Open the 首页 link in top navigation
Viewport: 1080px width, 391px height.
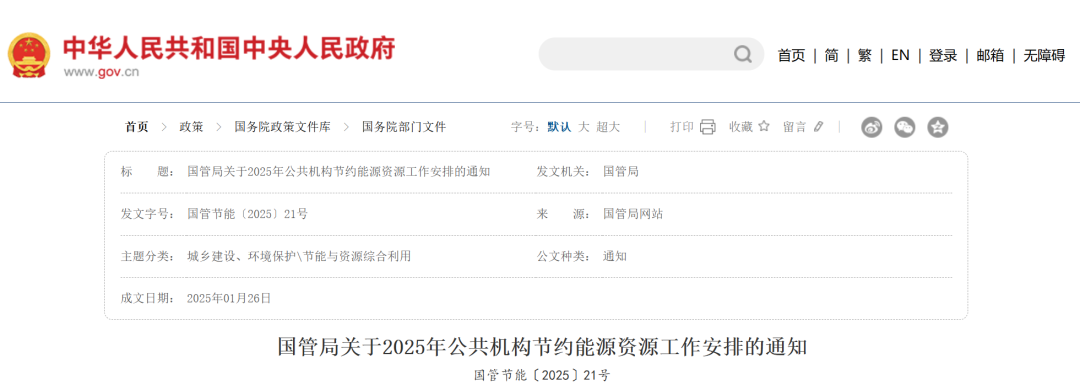pyautogui.click(x=791, y=56)
